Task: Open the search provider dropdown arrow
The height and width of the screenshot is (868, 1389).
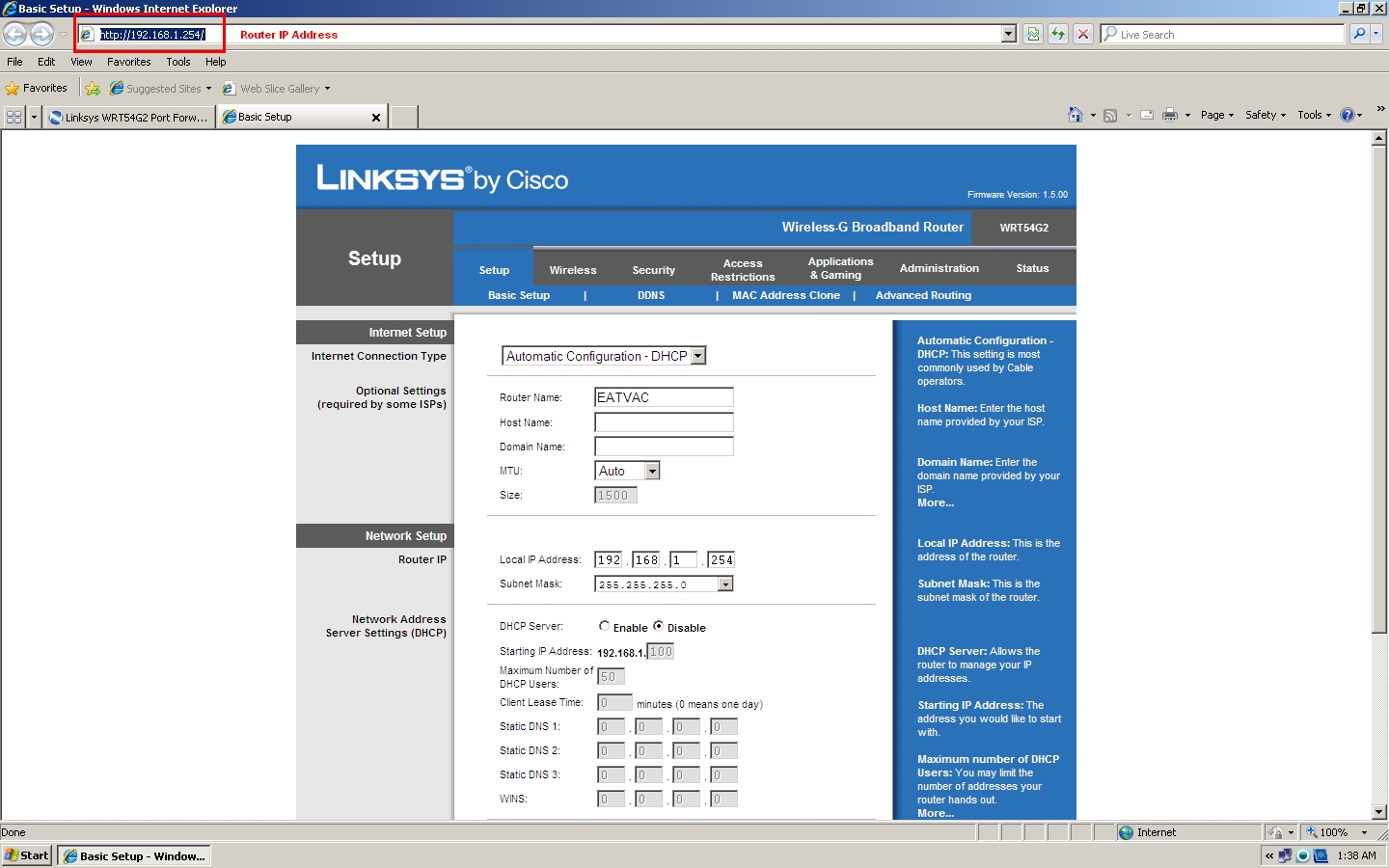Action: 1376,34
